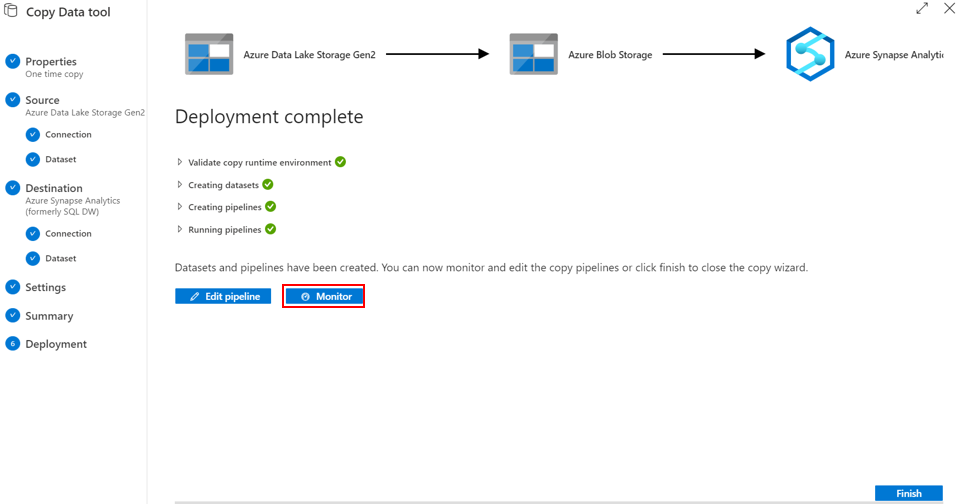
Task: Open the Destination step in sidebar
Action: point(54,188)
